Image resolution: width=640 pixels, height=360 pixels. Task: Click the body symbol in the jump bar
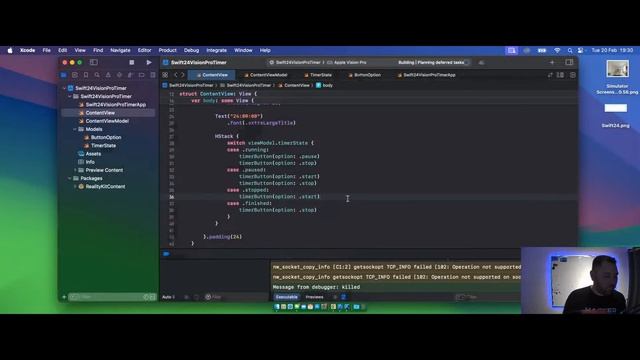(x=324, y=85)
